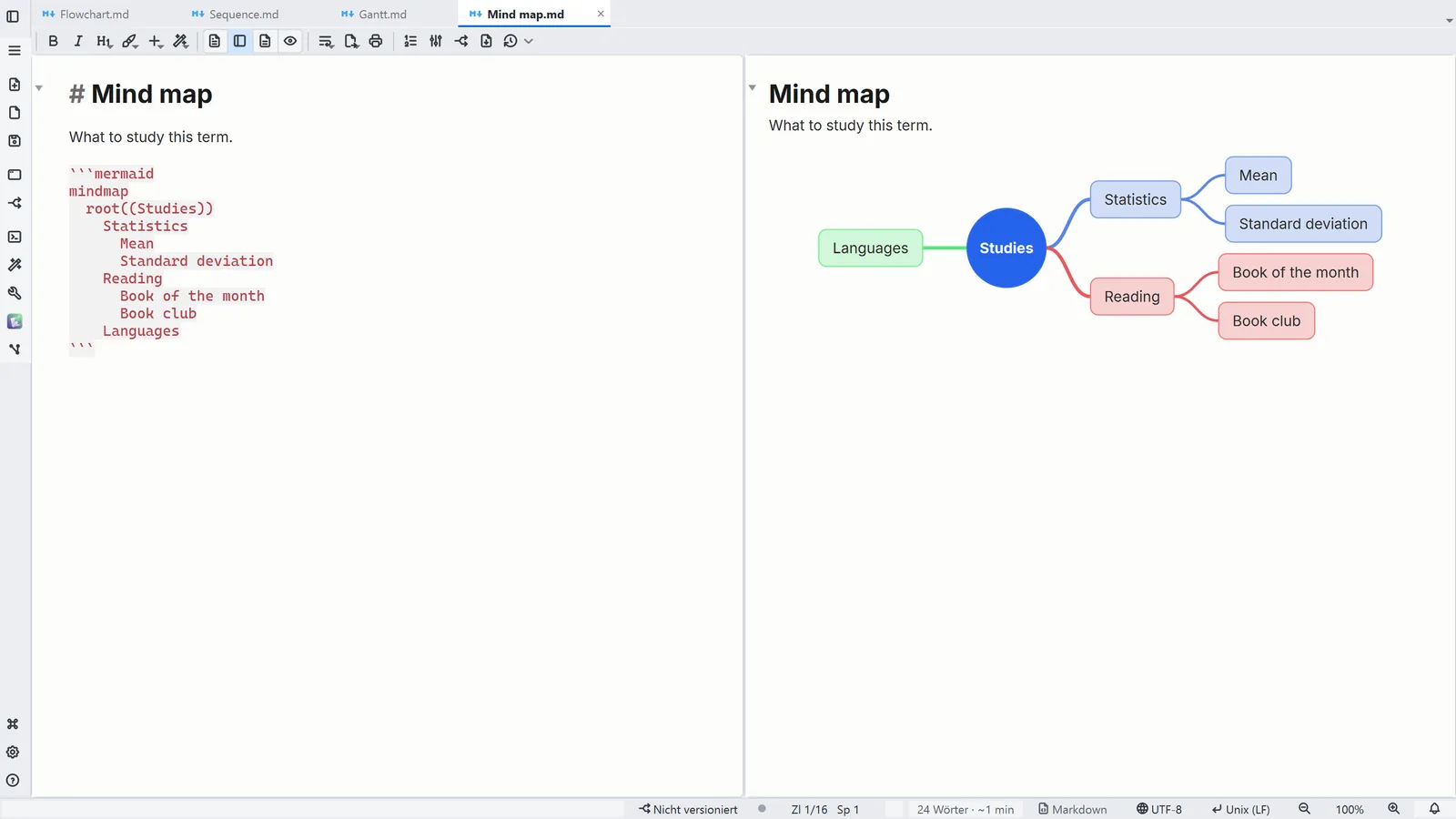
Task: Open notifications bell icon
Action: [1434, 809]
